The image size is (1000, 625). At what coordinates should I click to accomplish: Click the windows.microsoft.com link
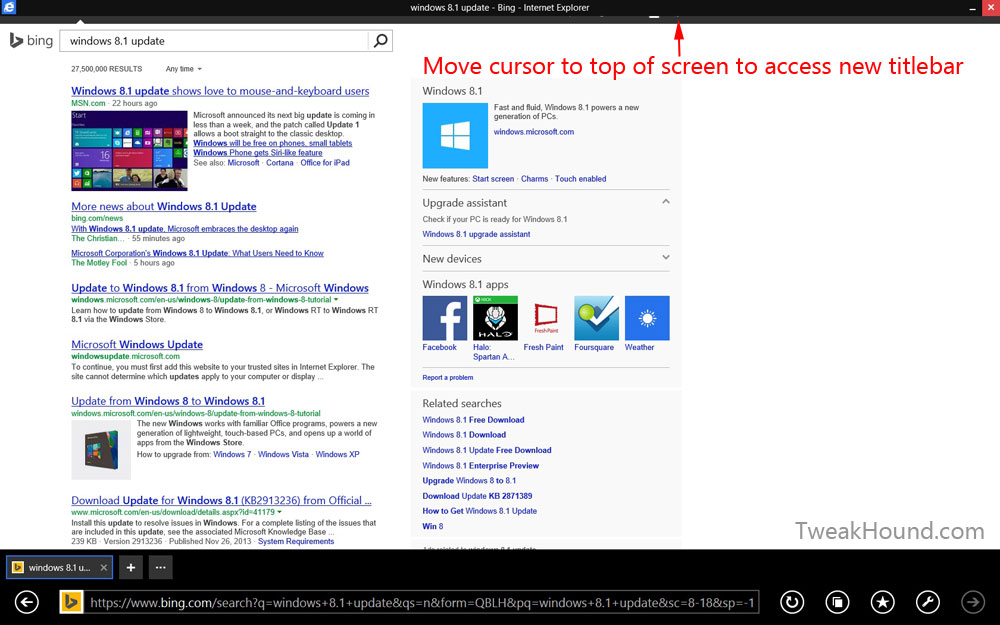click(x=534, y=132)
